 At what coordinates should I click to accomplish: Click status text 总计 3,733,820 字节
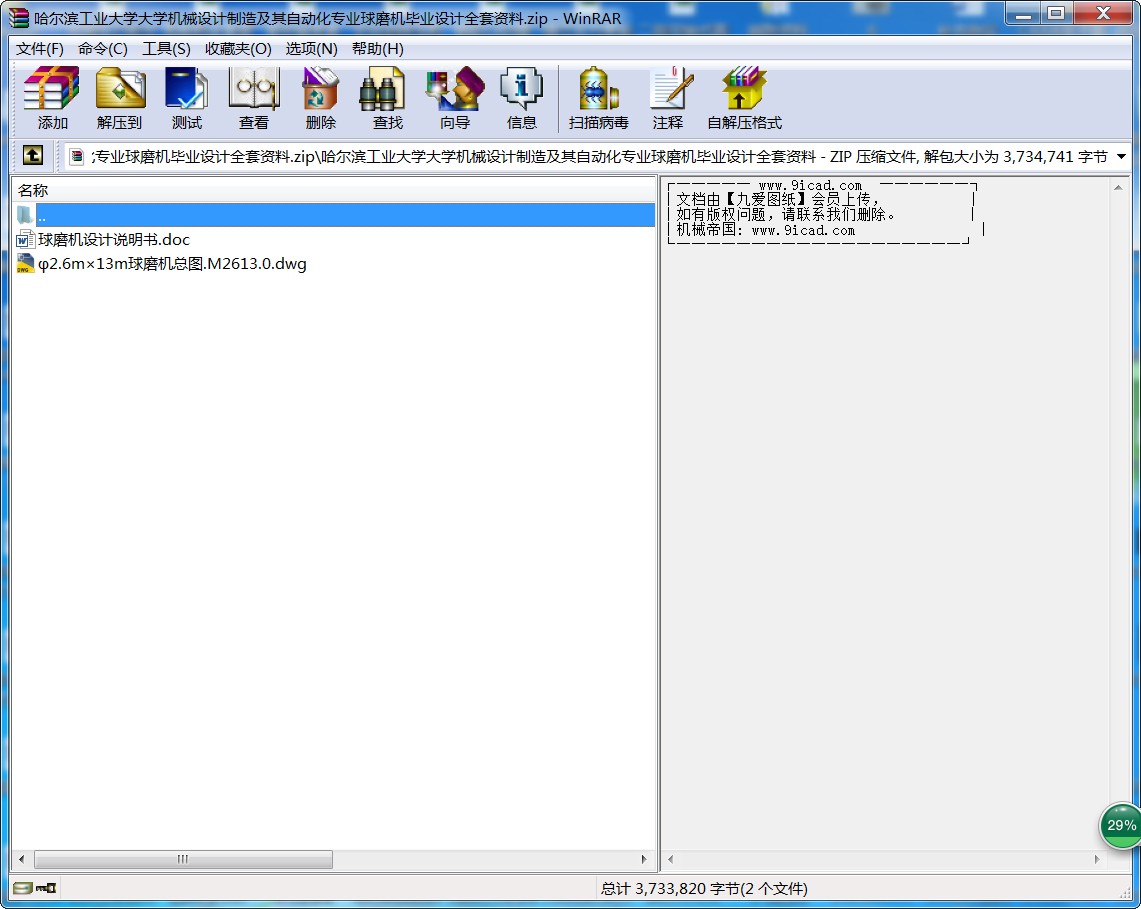(x=704, y=889)
